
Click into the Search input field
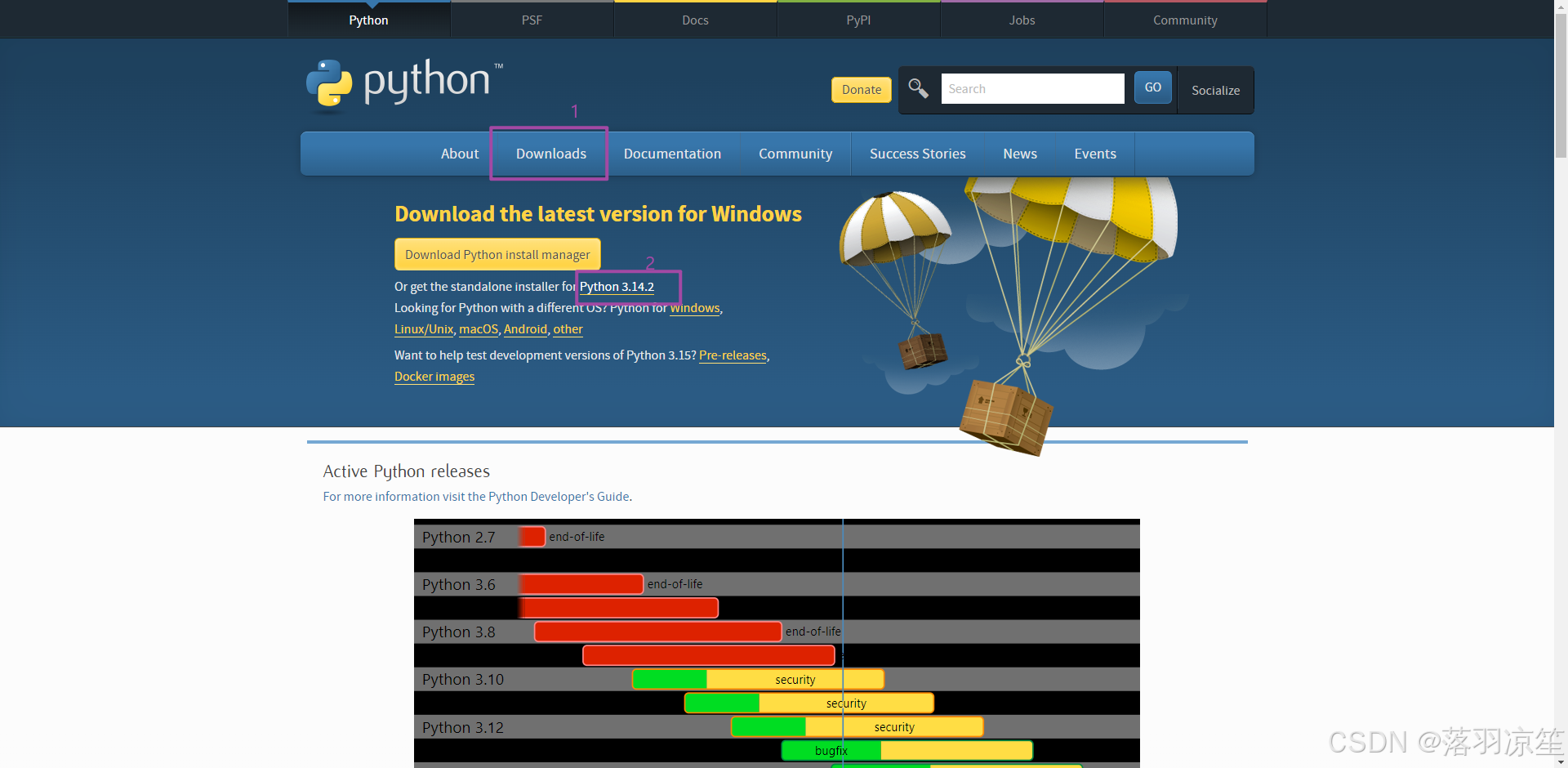(1032, 88)
